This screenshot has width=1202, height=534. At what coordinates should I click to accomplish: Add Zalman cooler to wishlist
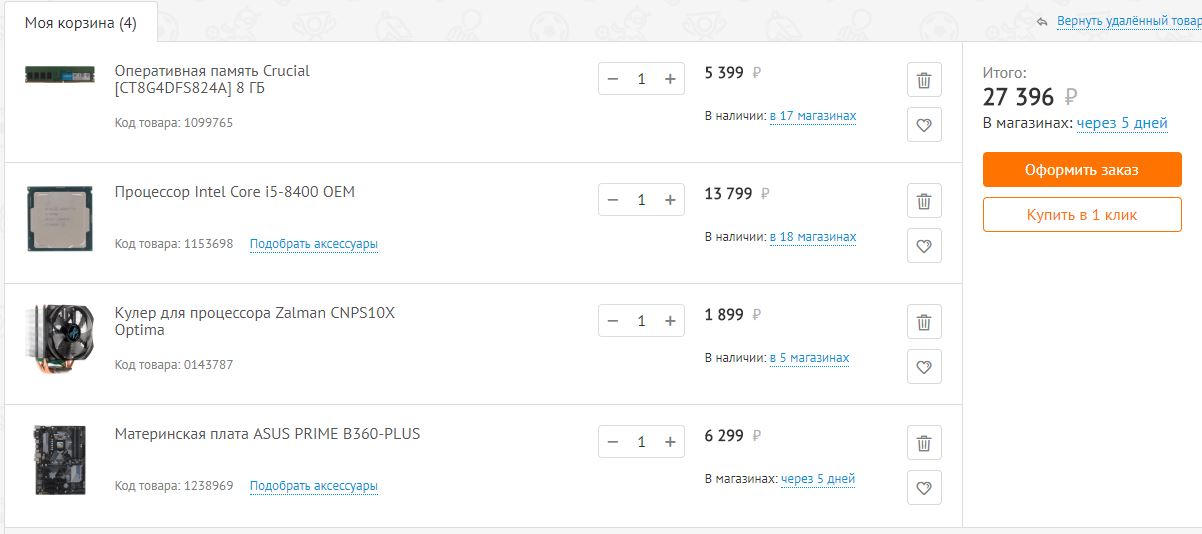[x=924, y=367]
